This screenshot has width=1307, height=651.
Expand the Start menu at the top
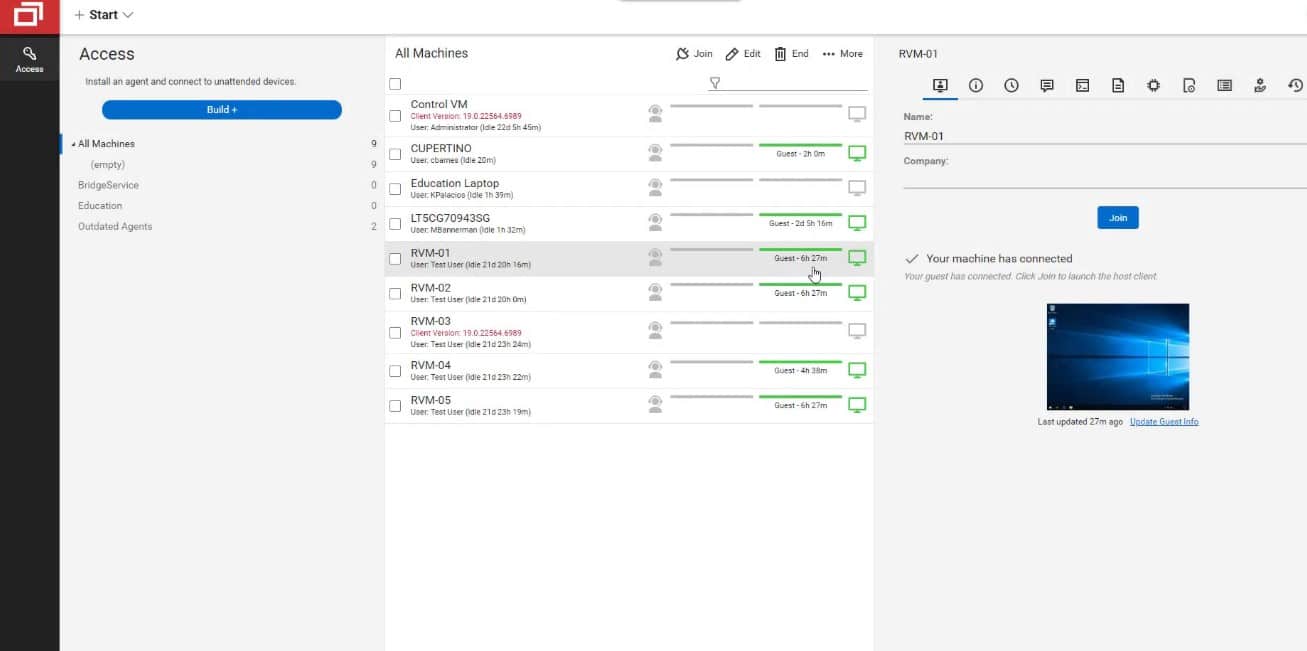click(103, 15)
